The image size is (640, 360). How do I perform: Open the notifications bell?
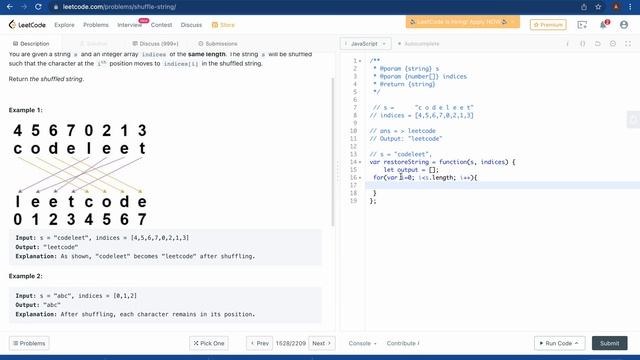pos(603,25)
